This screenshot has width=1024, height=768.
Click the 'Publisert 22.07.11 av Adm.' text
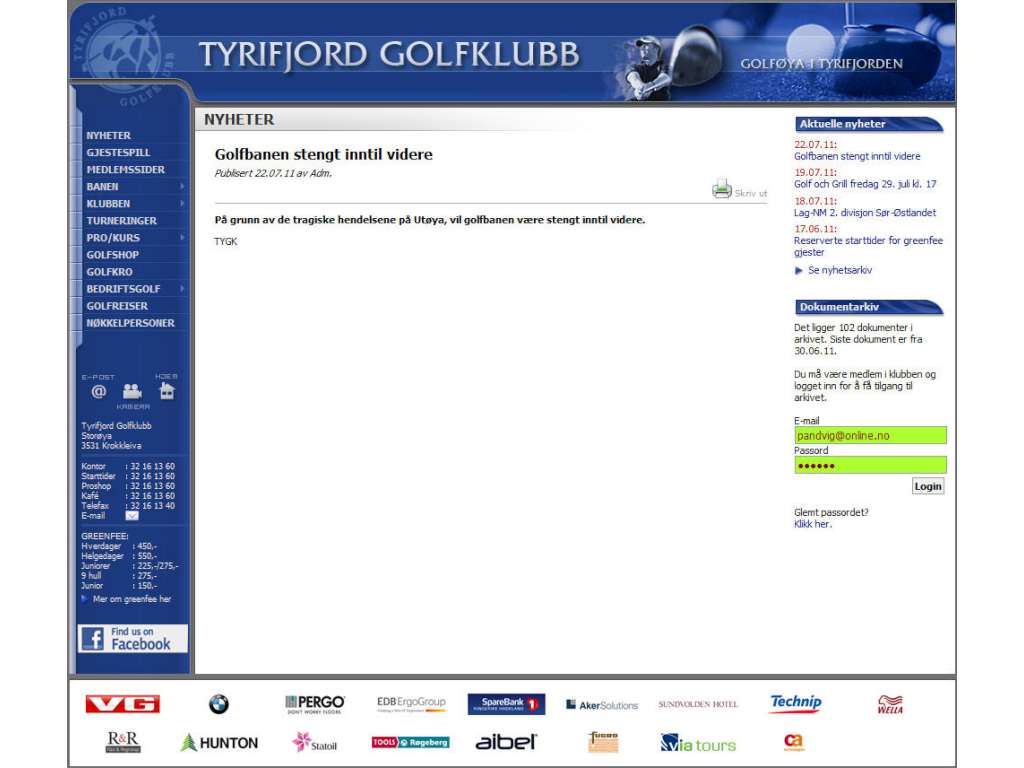click(273, 173)
